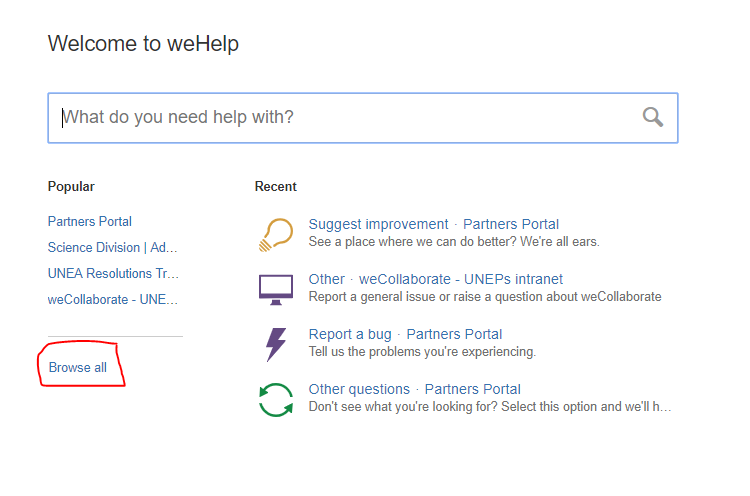This screenshot has width=750, height=496.
Task: Click the green circular arrows icon
Action: (x=276, y=400)
